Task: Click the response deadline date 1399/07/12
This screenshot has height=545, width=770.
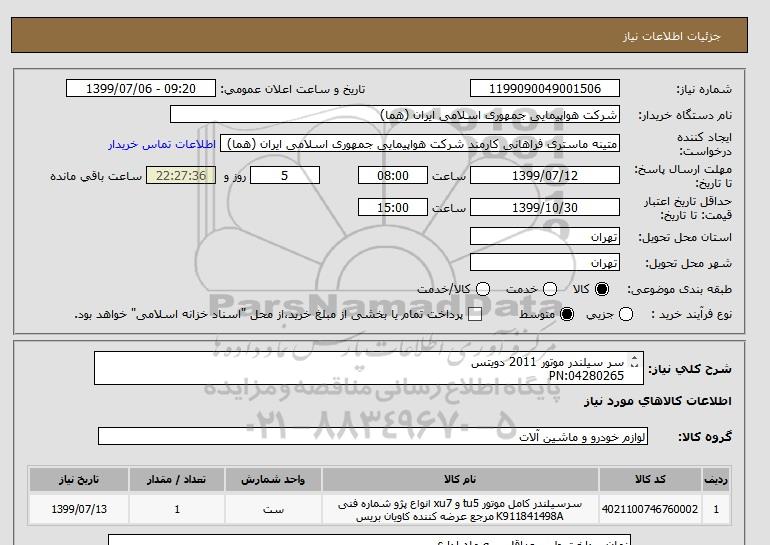Action: click(x=545, y=175)
